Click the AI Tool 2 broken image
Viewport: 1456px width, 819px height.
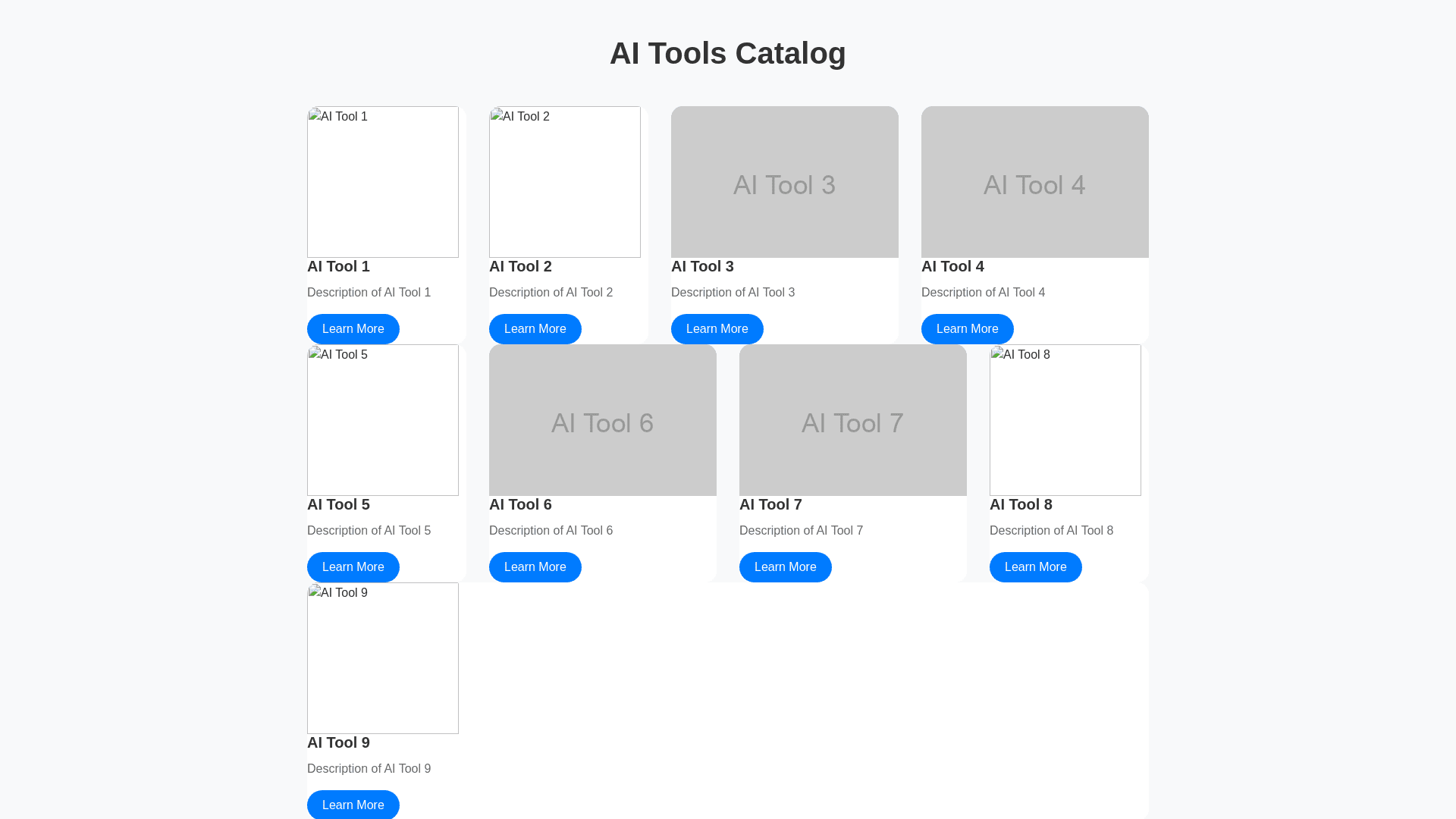tap(564, 182)
